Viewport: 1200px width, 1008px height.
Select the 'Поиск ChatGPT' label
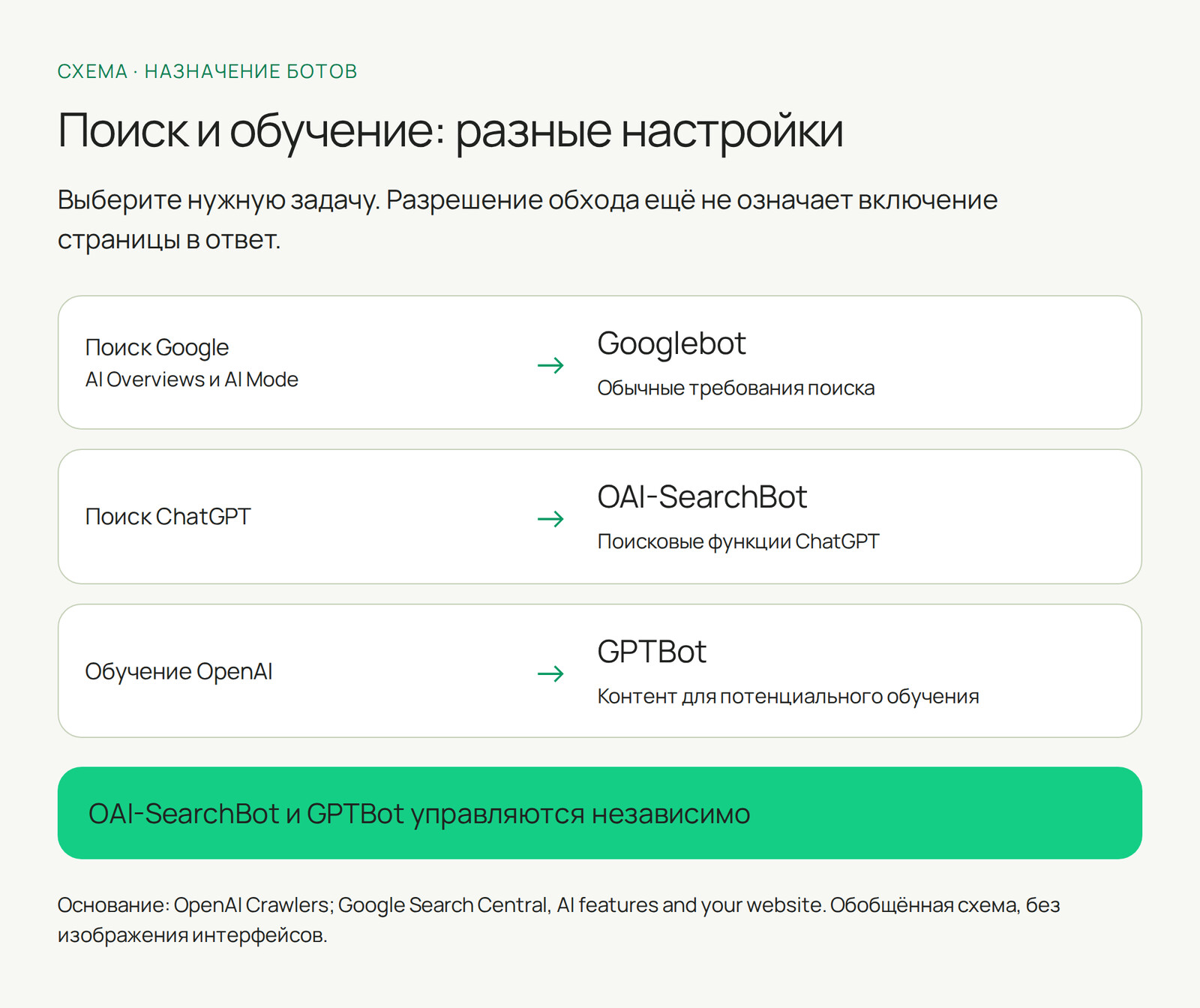[168, 517]
